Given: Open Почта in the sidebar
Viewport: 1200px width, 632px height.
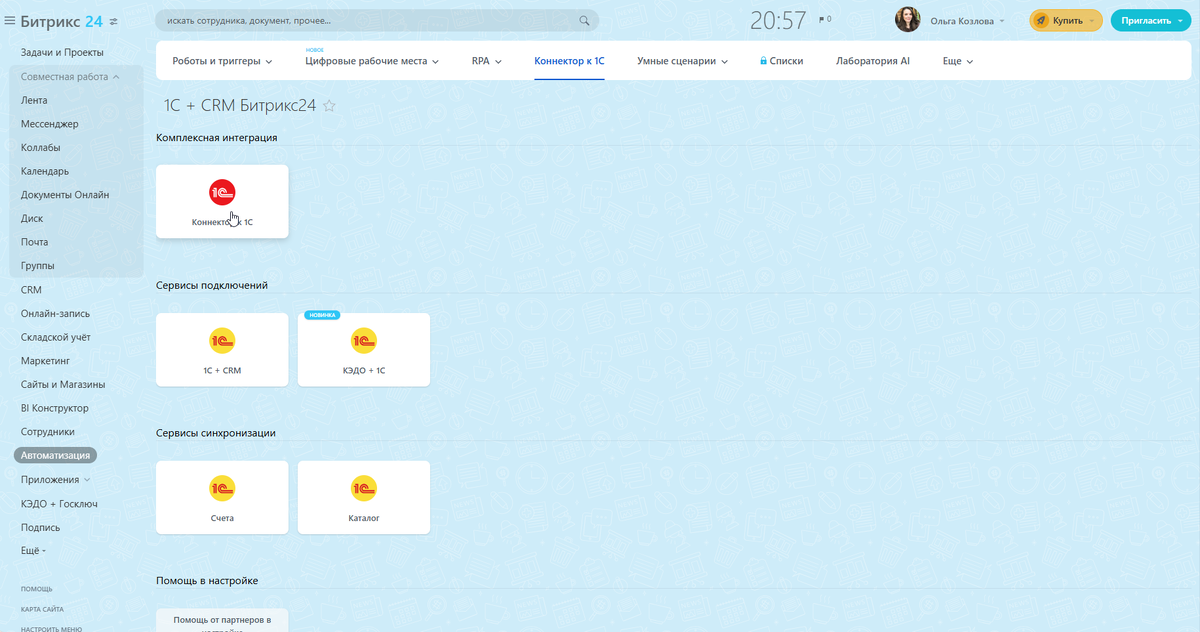Looking at the screenshot, I should point(35,242).
